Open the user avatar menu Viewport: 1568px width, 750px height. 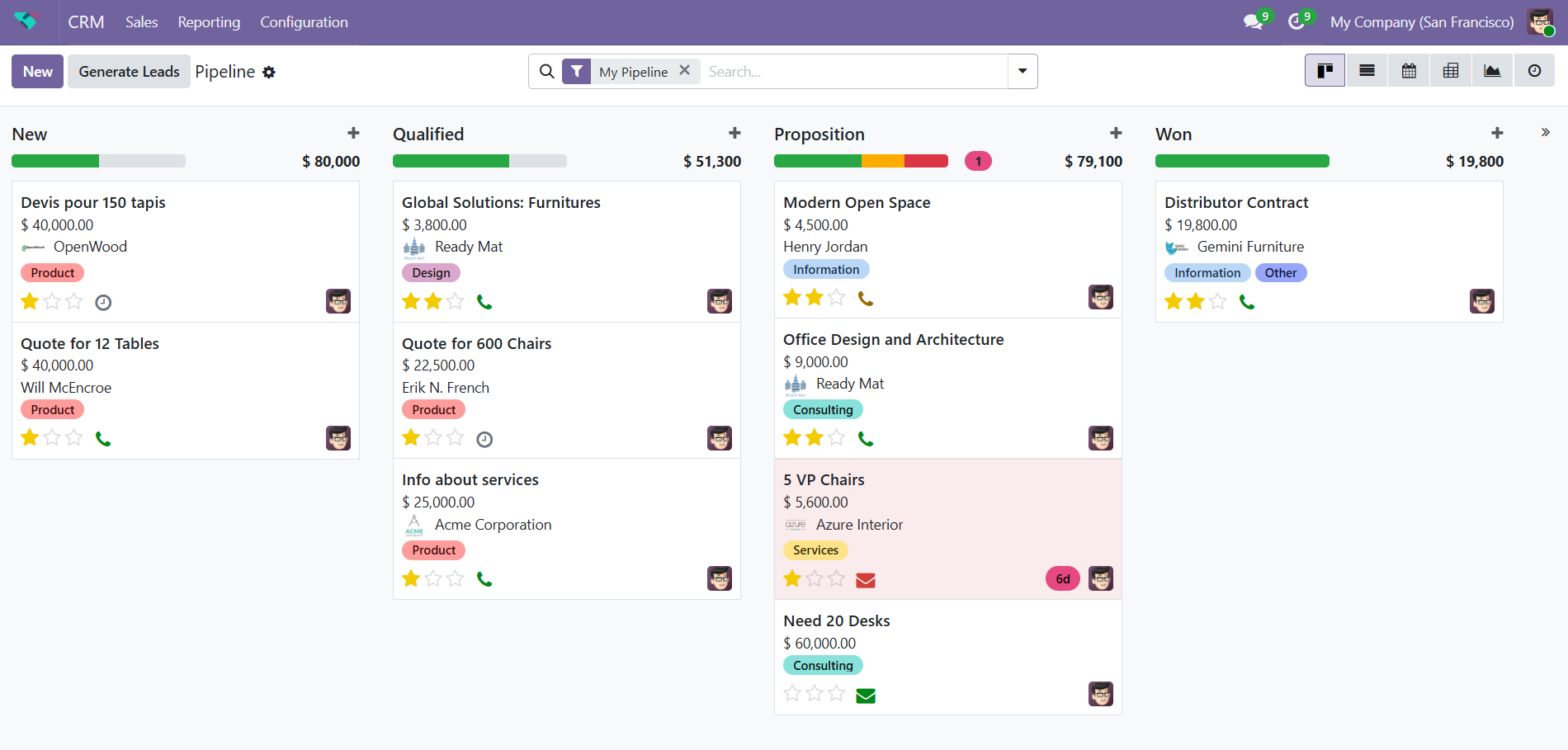(x=1540, y=22)
